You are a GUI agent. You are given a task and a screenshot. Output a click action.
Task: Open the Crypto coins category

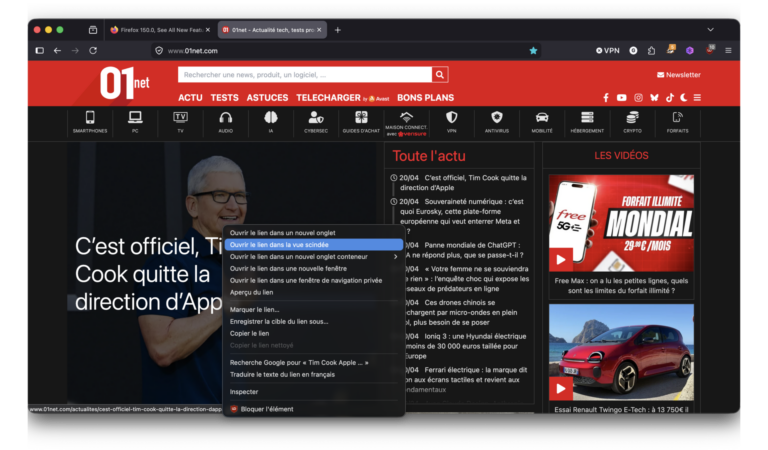(x=632, y=122)
